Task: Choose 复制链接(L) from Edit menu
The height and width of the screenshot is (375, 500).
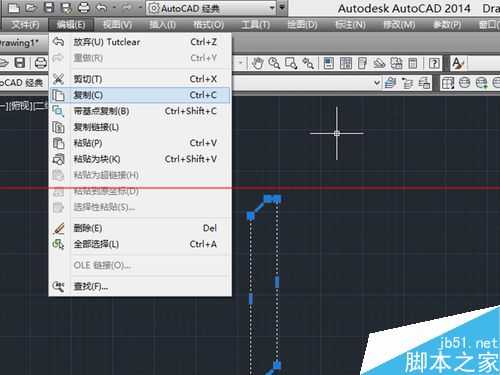Action: tap(140, 127)
